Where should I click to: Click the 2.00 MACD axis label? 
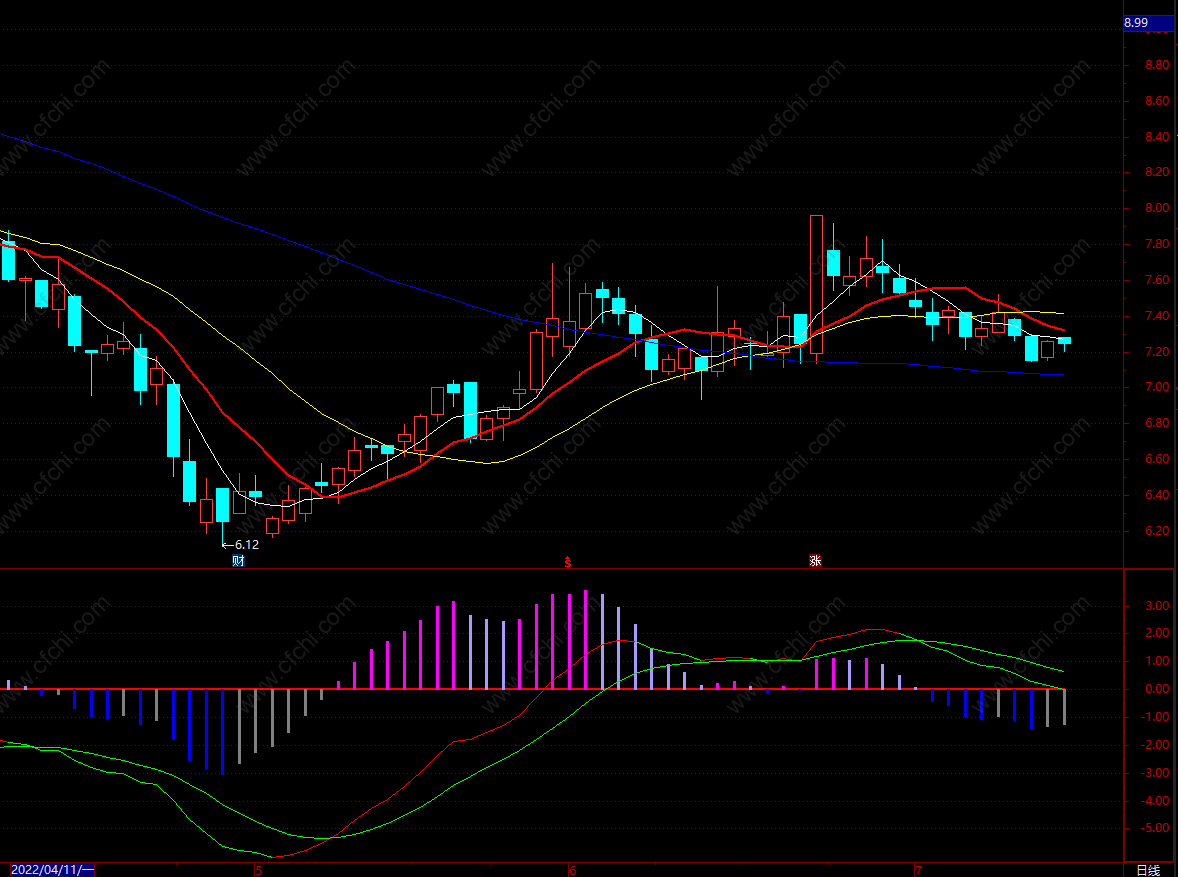(1157, 634)
